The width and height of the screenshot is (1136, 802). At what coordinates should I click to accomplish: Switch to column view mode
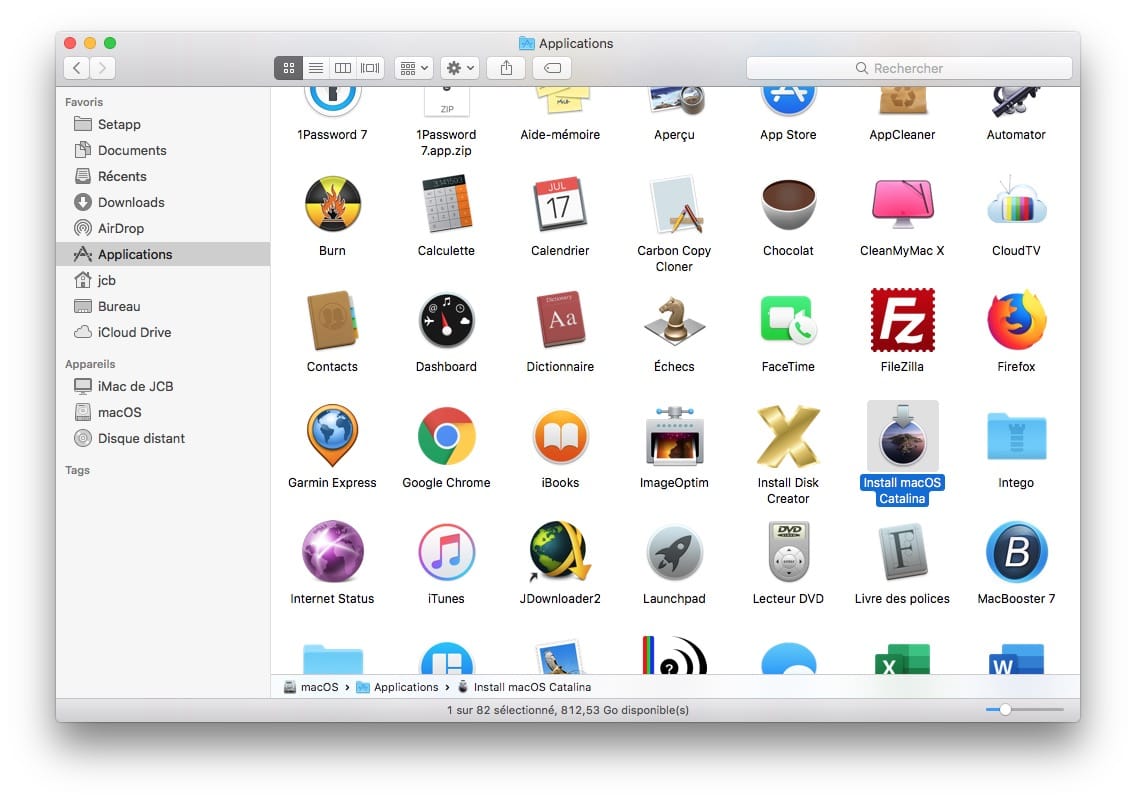pyautogui.click(x=343, y=68)
